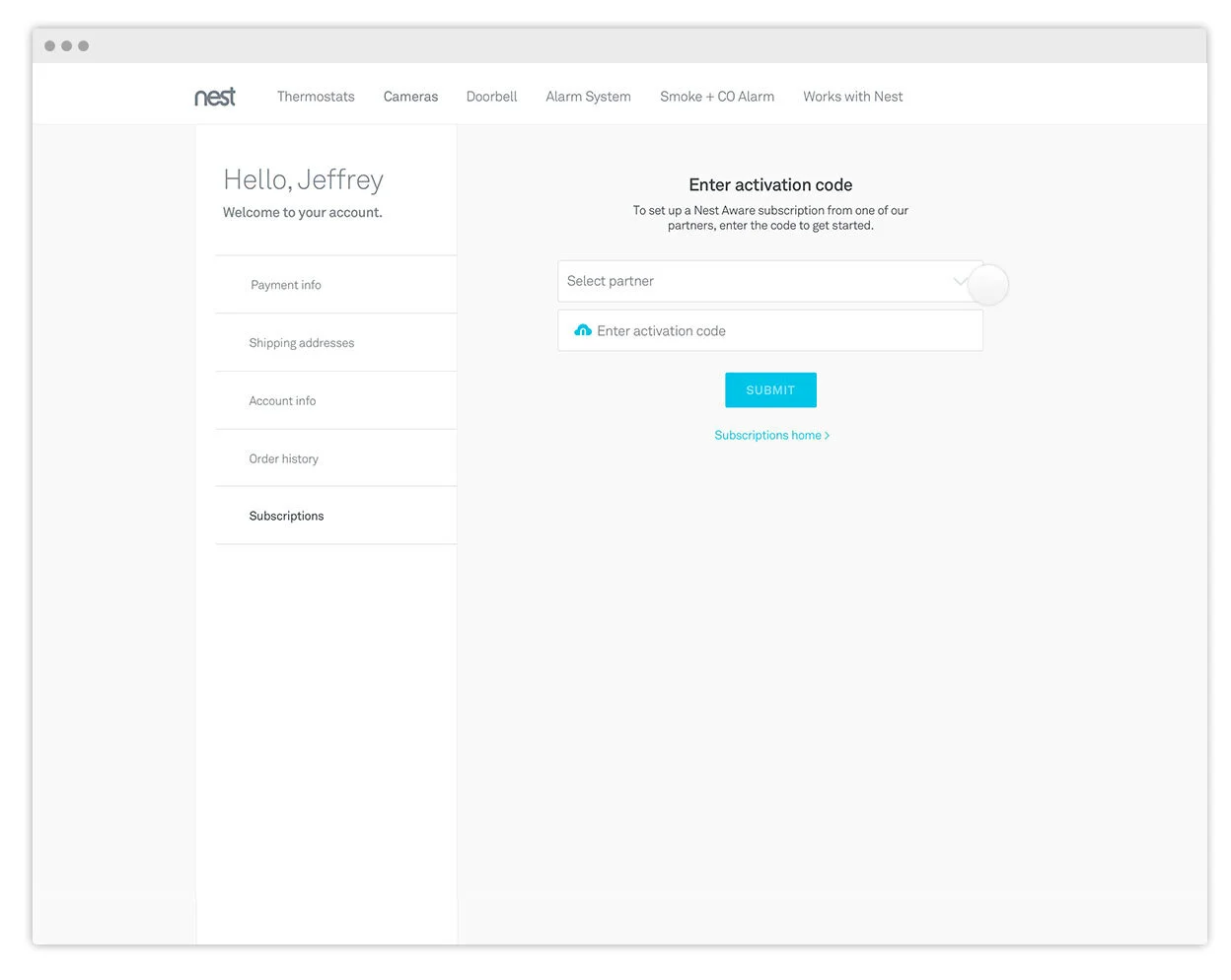Open the Subscriptions home link
Viewport: 1231px width, 980px height.
point(771,435)
